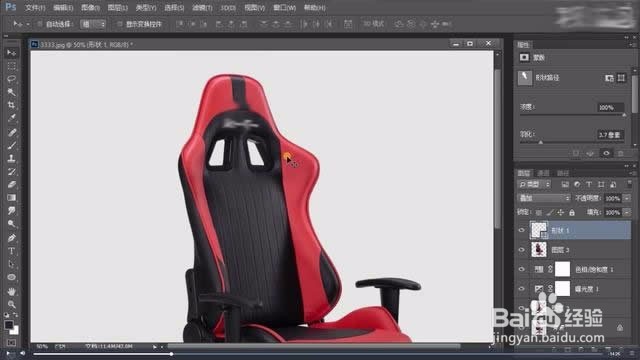Select the Rectangular Marquee tool
Screen dimensions: 640x360
pos(11,66)
